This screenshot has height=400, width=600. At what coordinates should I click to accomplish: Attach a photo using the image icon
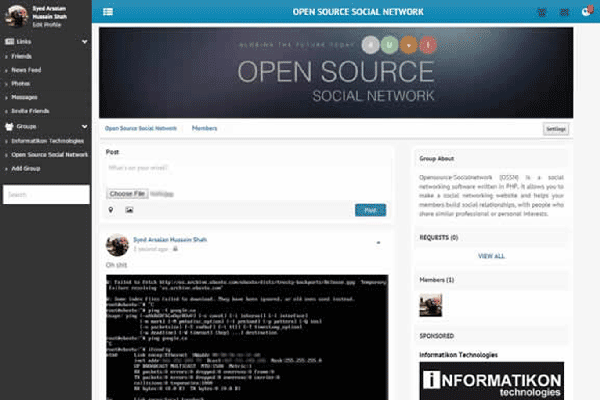pyautogui.click(x=128, y=211)
